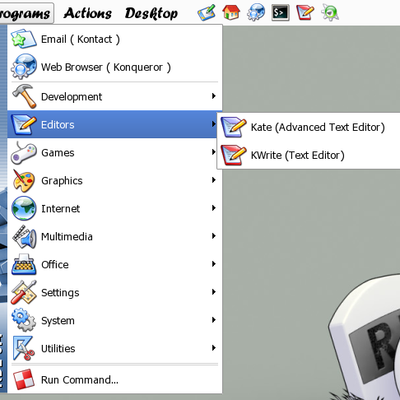The height and width of the screenshot is (400, 400).
Task: Open the Programs menu in the panel
Action: (26, 13)
